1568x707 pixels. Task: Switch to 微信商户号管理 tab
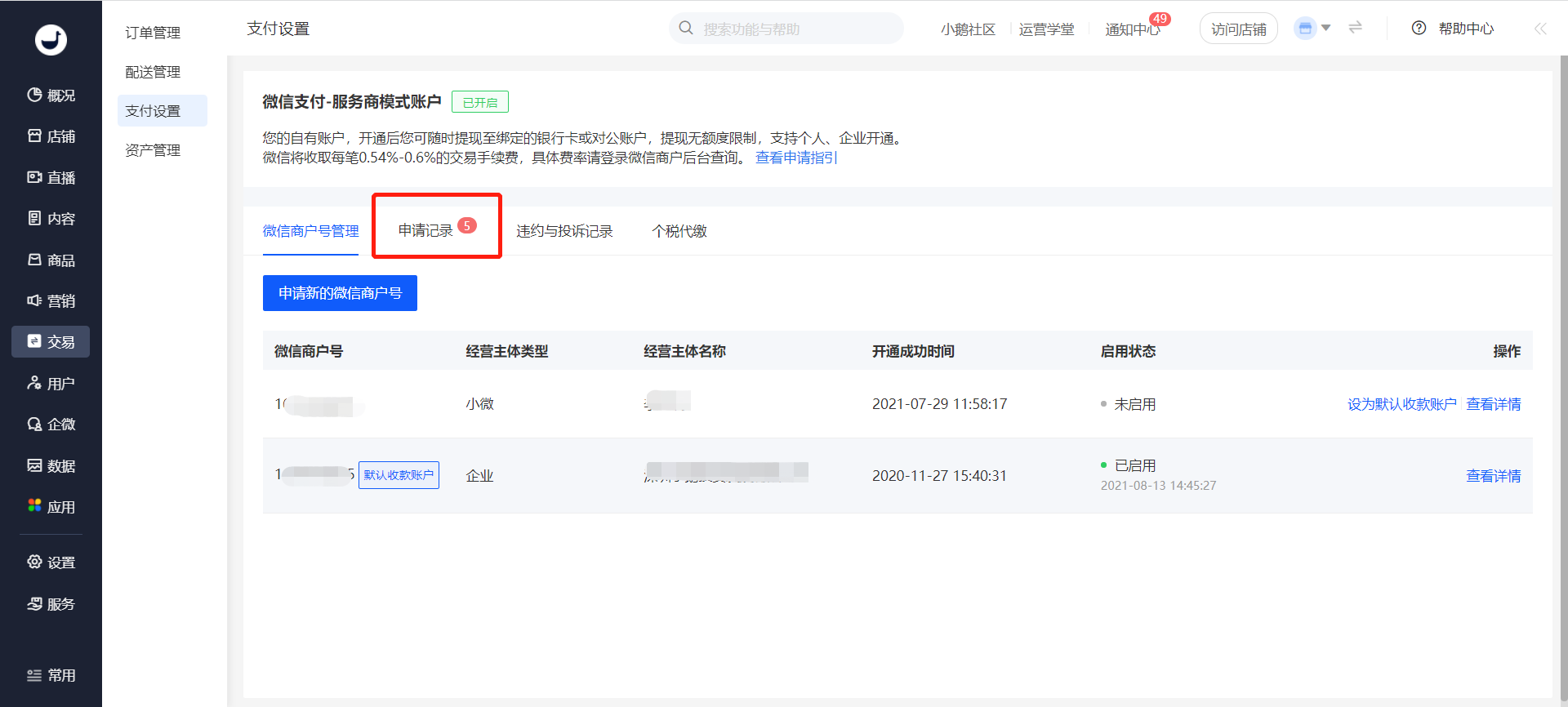[x=310, y=231]
